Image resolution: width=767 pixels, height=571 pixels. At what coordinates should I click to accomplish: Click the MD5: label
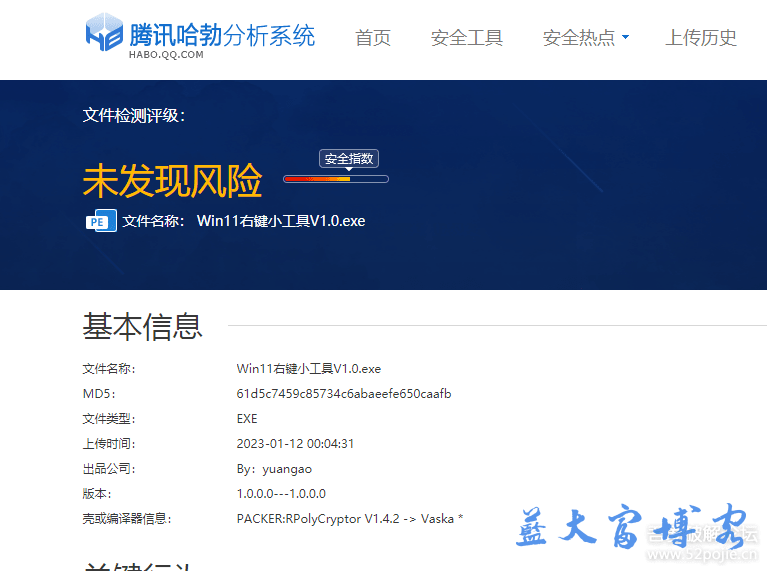99,393
